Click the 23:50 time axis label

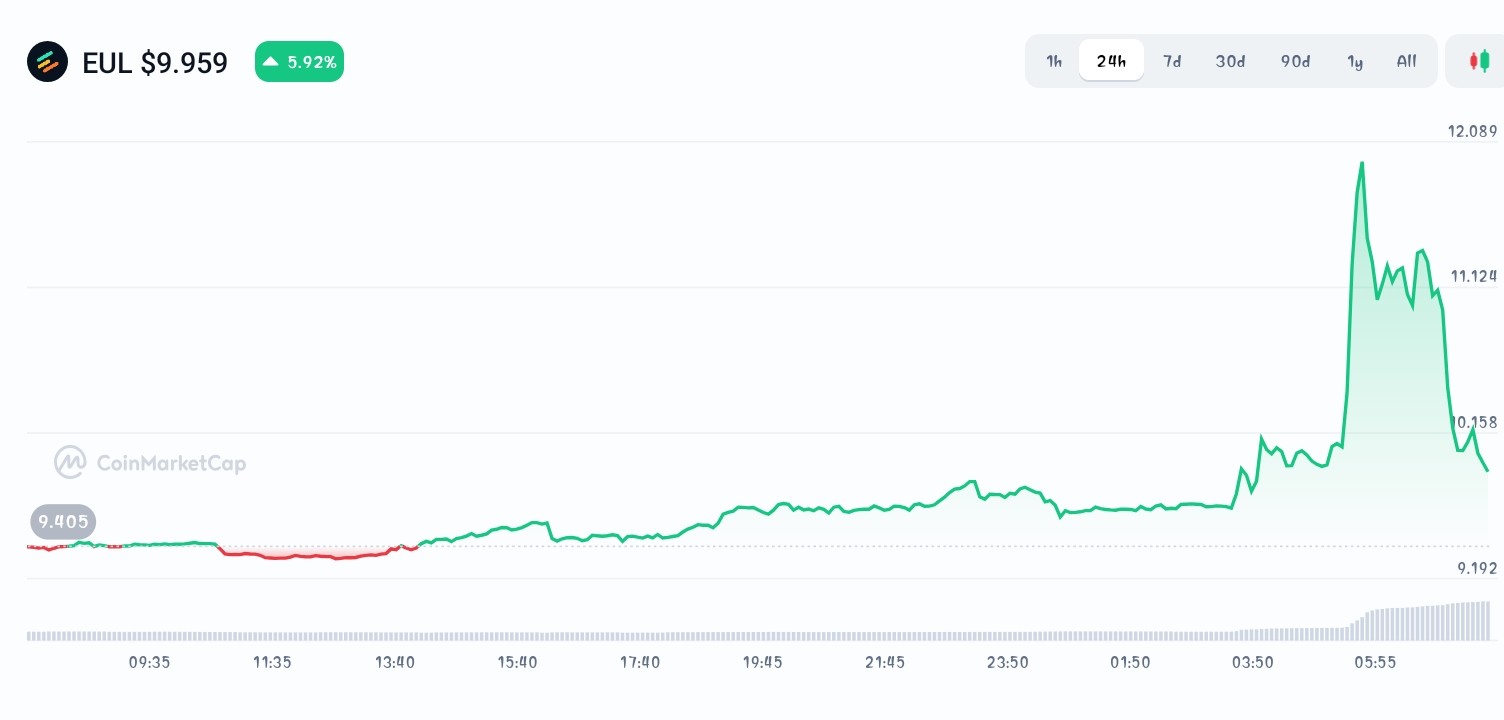1007,662
